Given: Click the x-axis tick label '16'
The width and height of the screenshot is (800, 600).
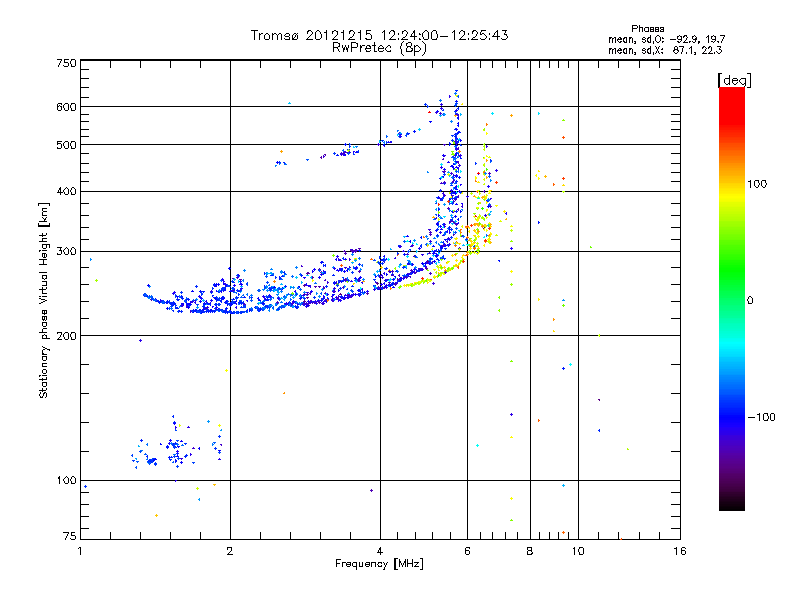Looking at the screenshot, I should click(x=680, y=551).
